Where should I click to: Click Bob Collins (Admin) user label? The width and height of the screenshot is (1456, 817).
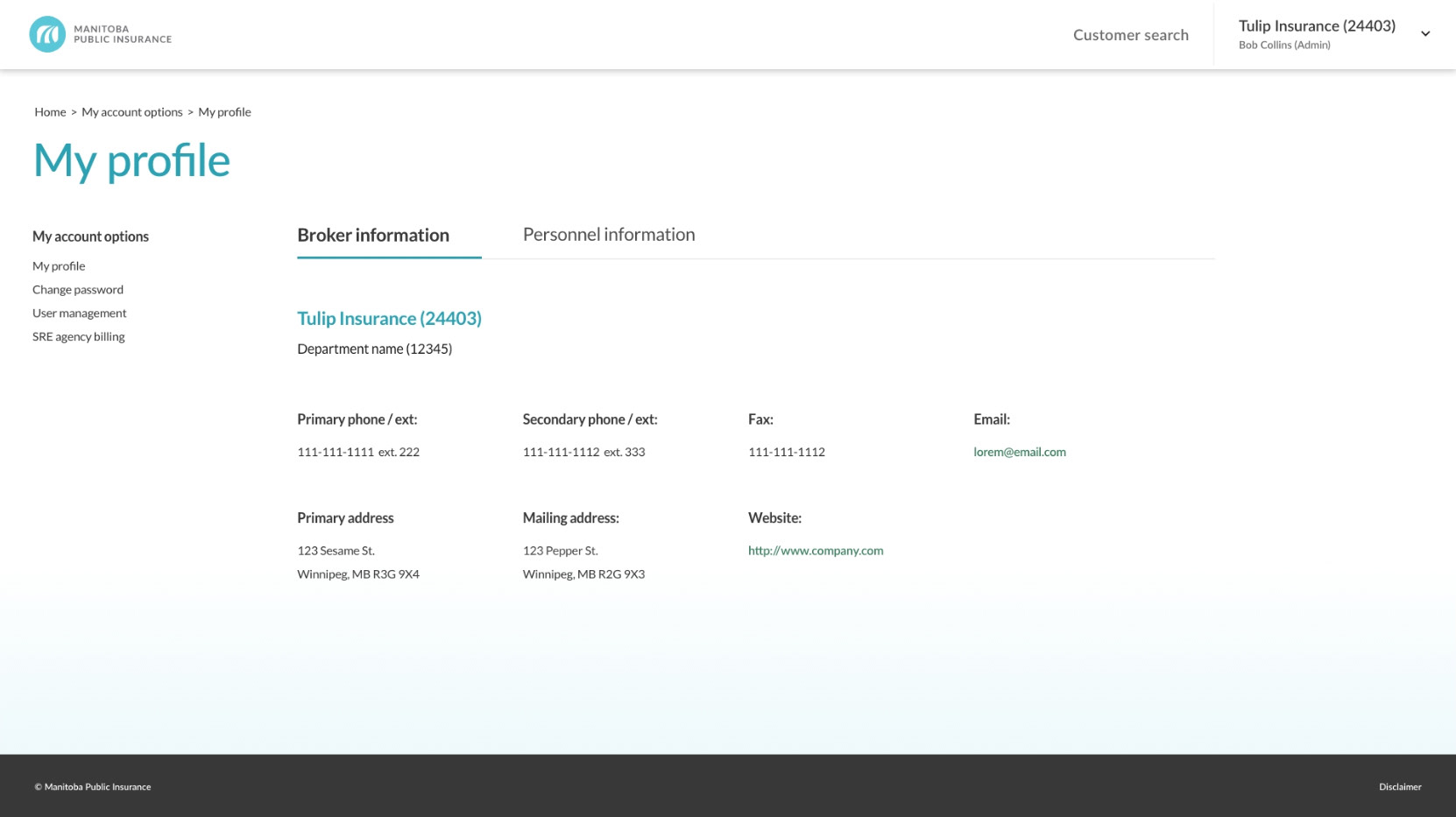pos(1284,46)
